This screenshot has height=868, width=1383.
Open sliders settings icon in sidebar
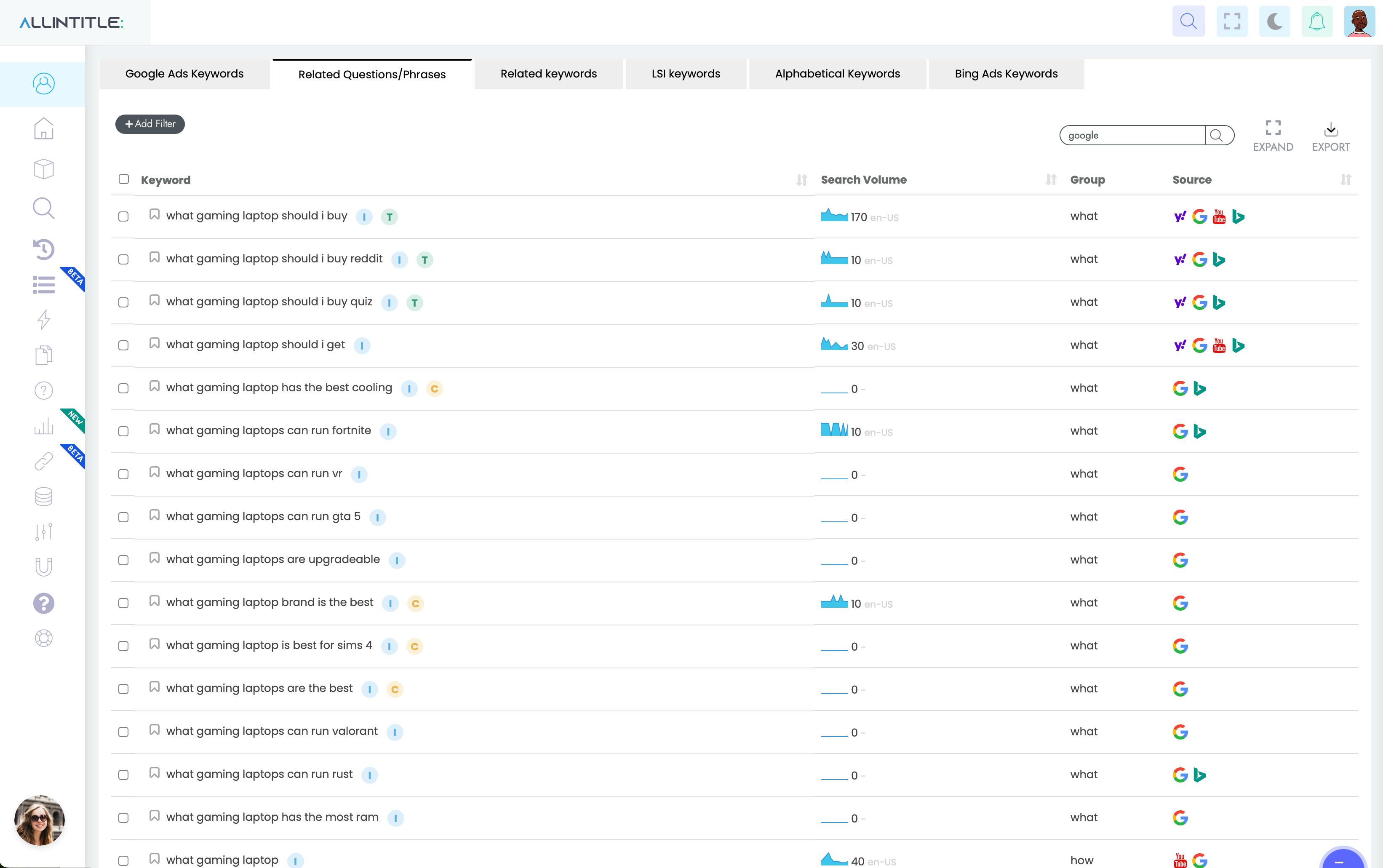pyautogui.click(x=44, y=531)
